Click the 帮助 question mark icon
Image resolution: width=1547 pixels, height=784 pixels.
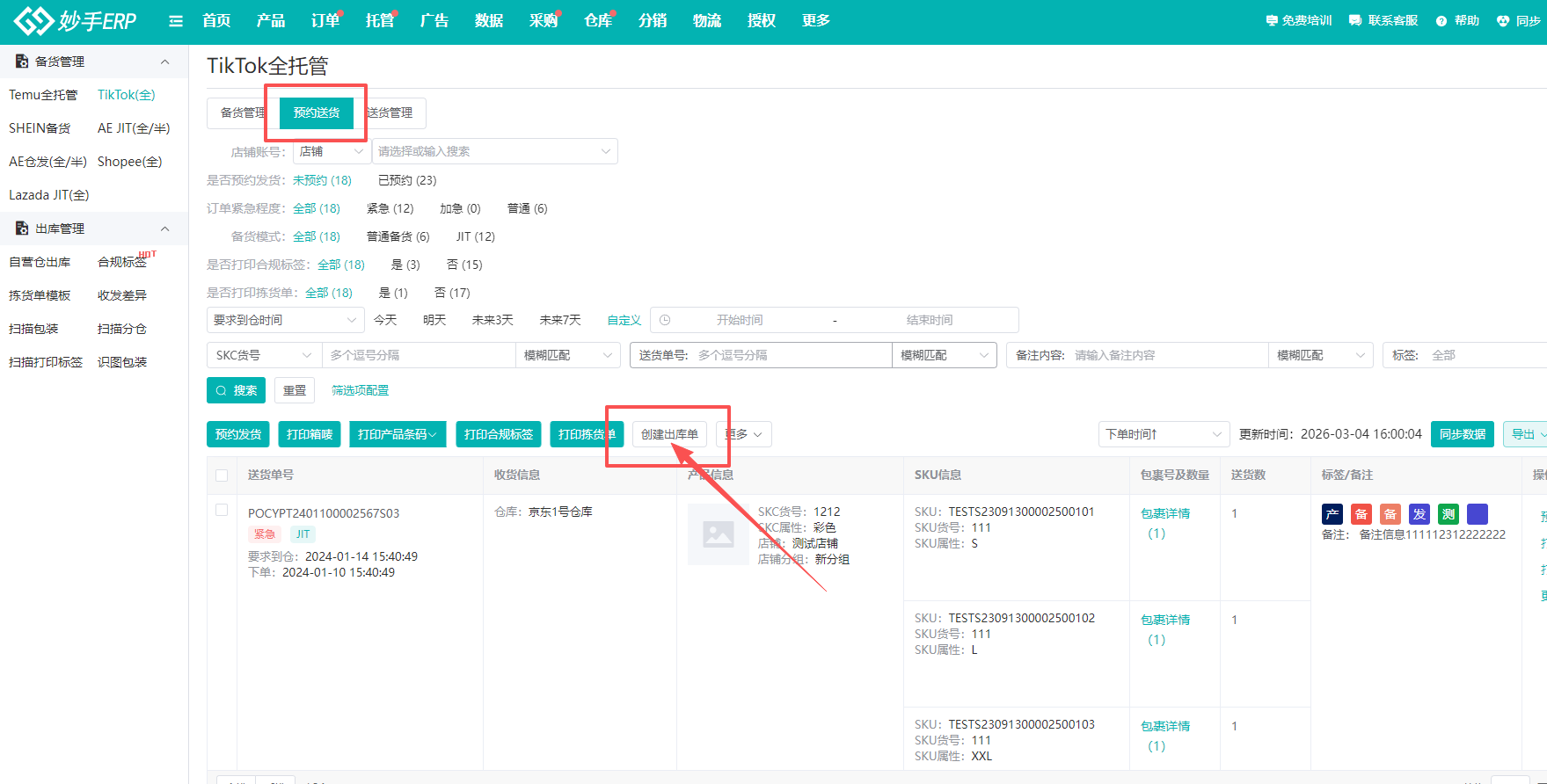point(1441,21)
